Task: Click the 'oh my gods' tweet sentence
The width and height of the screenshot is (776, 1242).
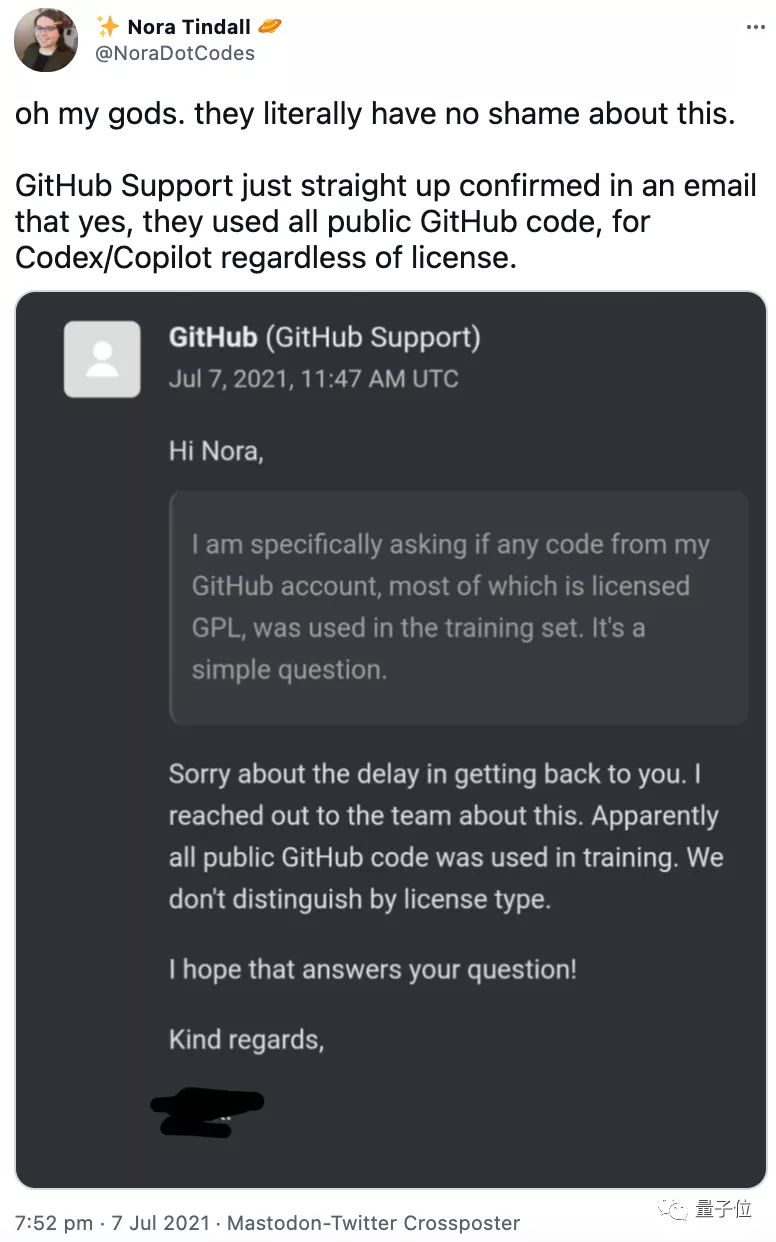Action: 375,114
